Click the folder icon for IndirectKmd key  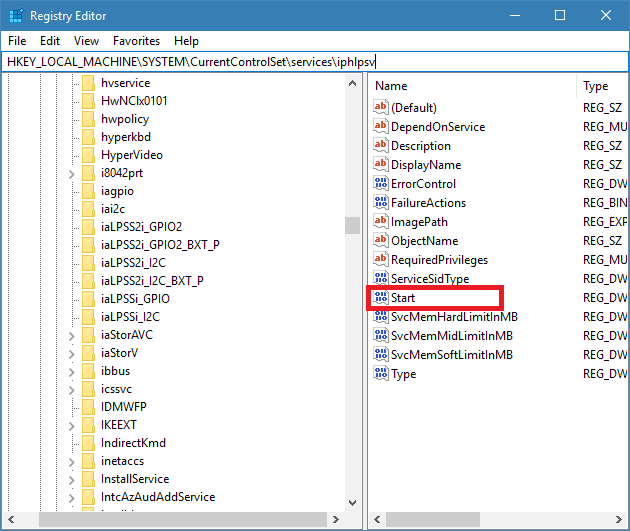(x=88, y=443)
